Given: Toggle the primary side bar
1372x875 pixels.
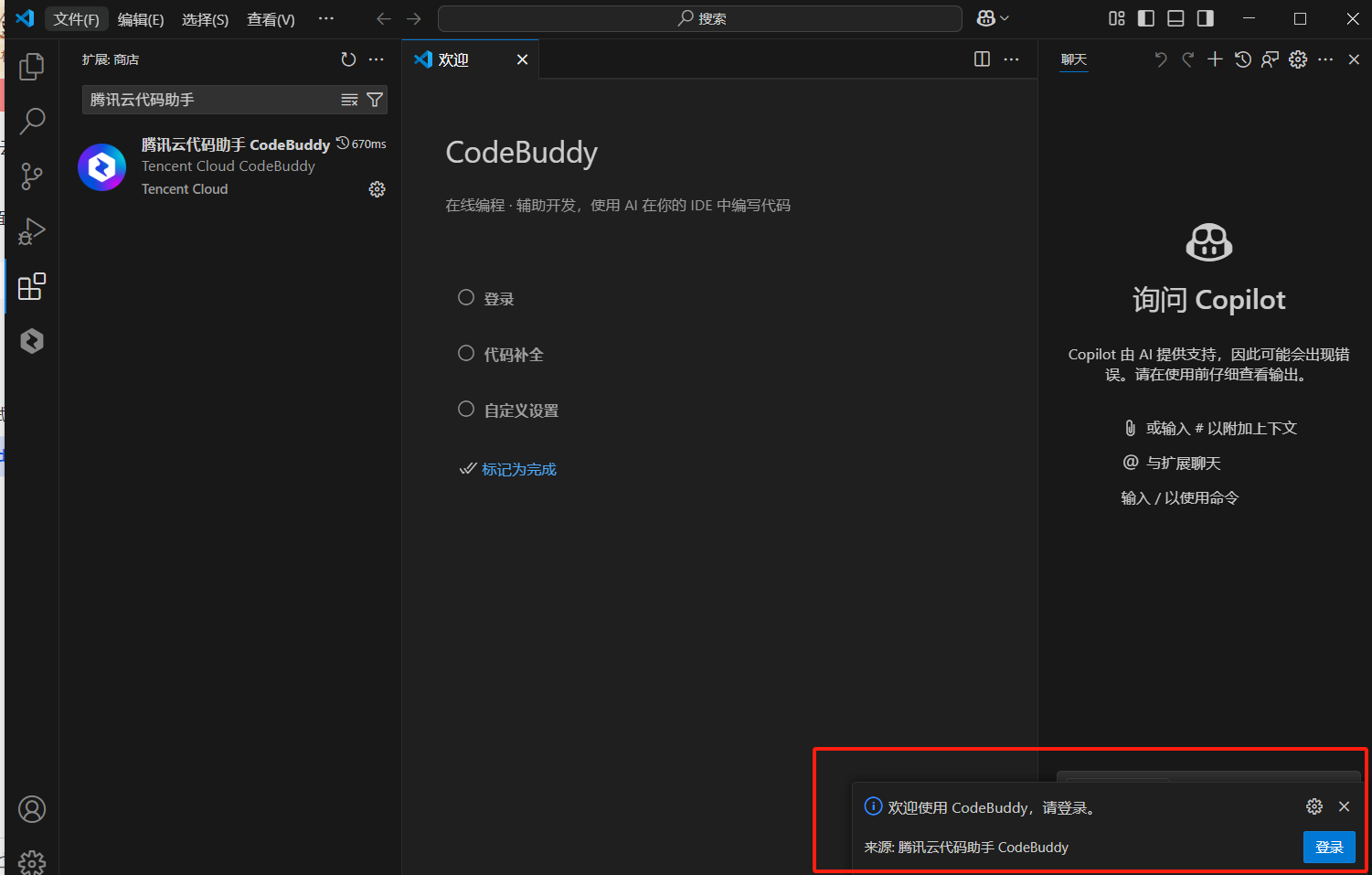Looking at the screenshot, I should click(x=1146, y=18).
